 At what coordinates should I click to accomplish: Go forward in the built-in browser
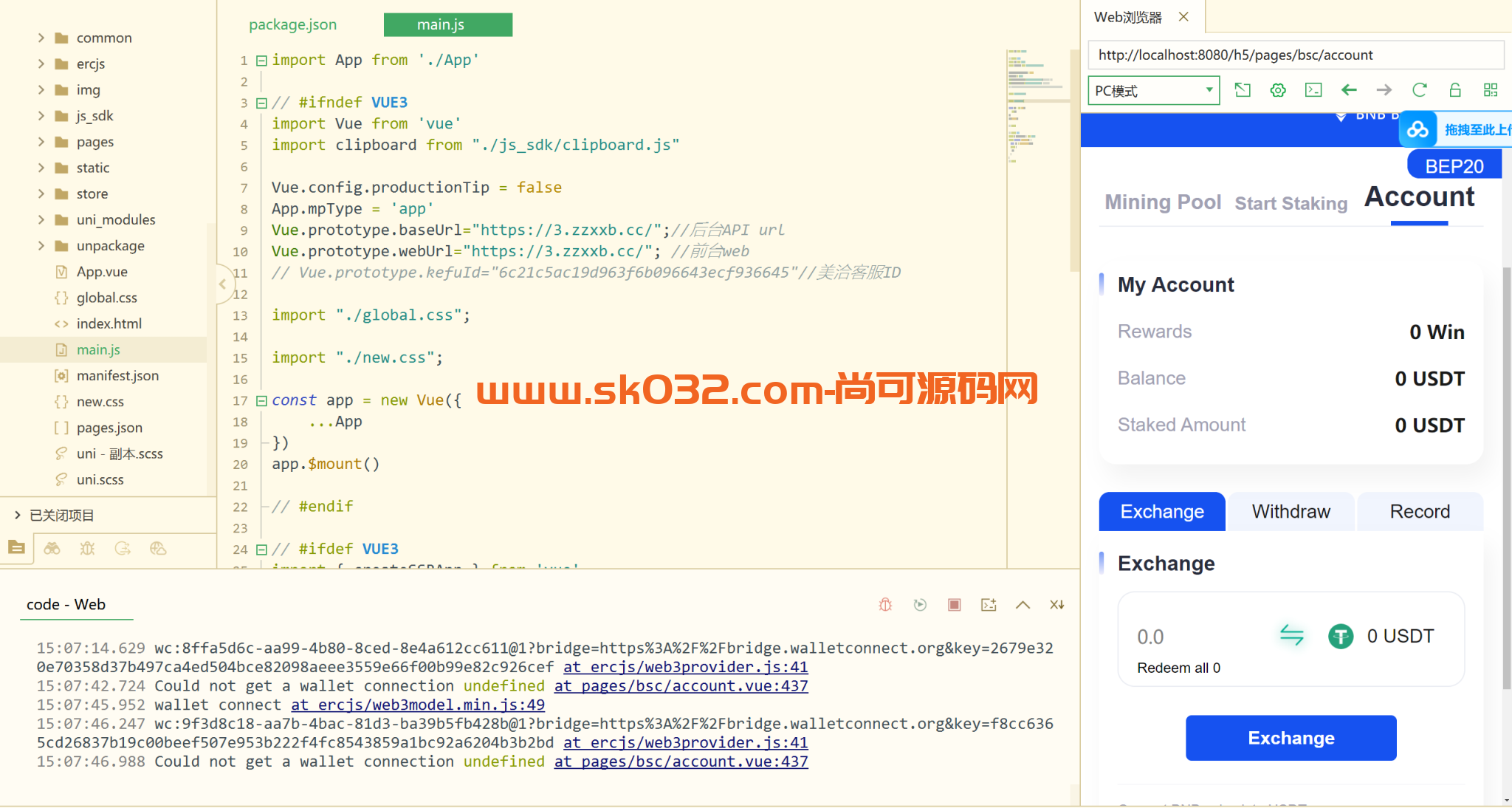click(1384, 90)
